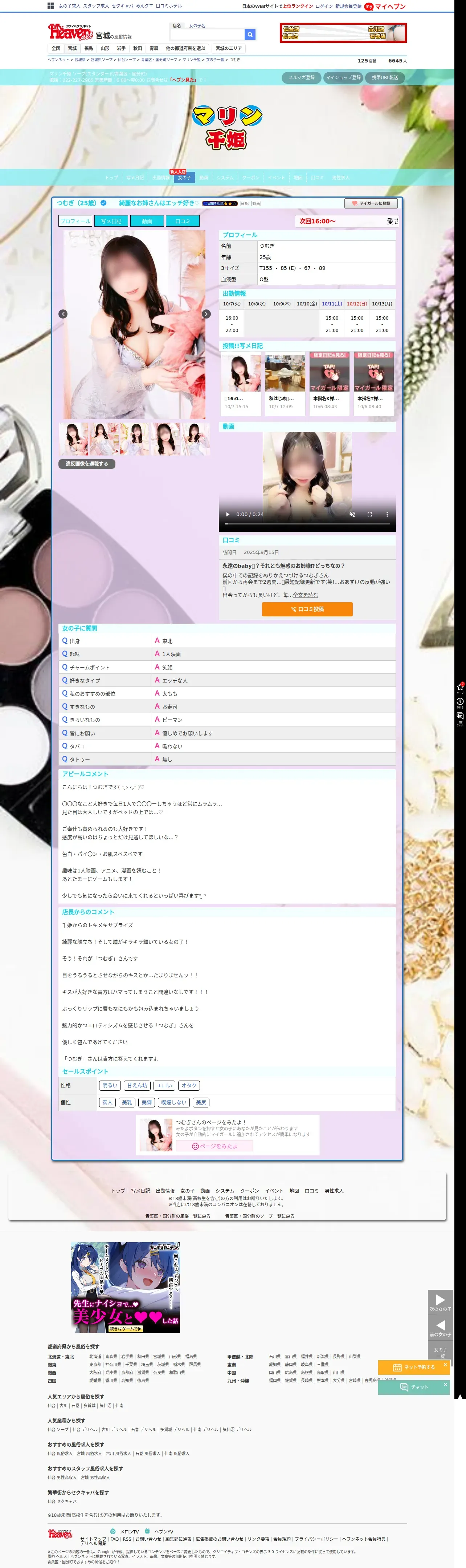Switch to the 写メ日記 tab
The height and width of the screenshot is (1568, 466).
[x=111, y=222]
